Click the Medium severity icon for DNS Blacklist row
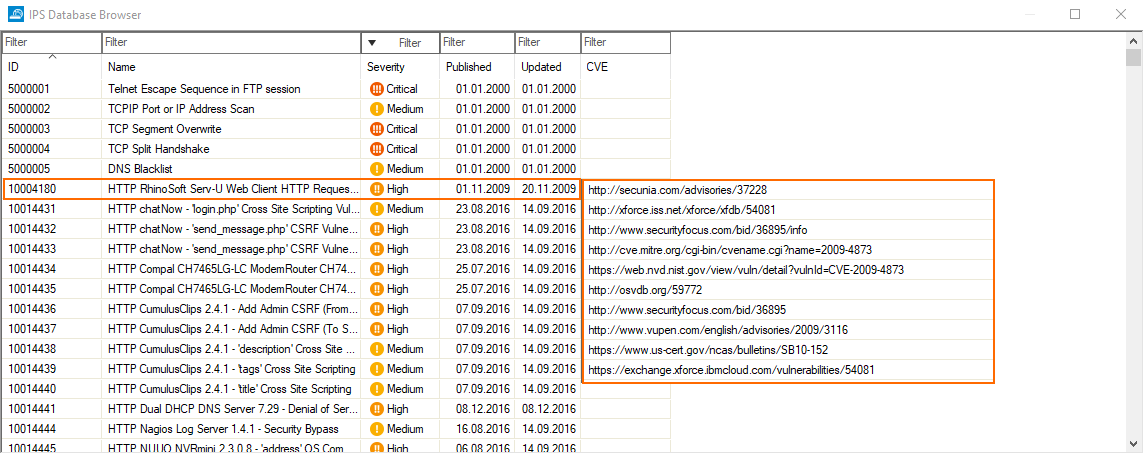1144x453 pixels. 377,169
